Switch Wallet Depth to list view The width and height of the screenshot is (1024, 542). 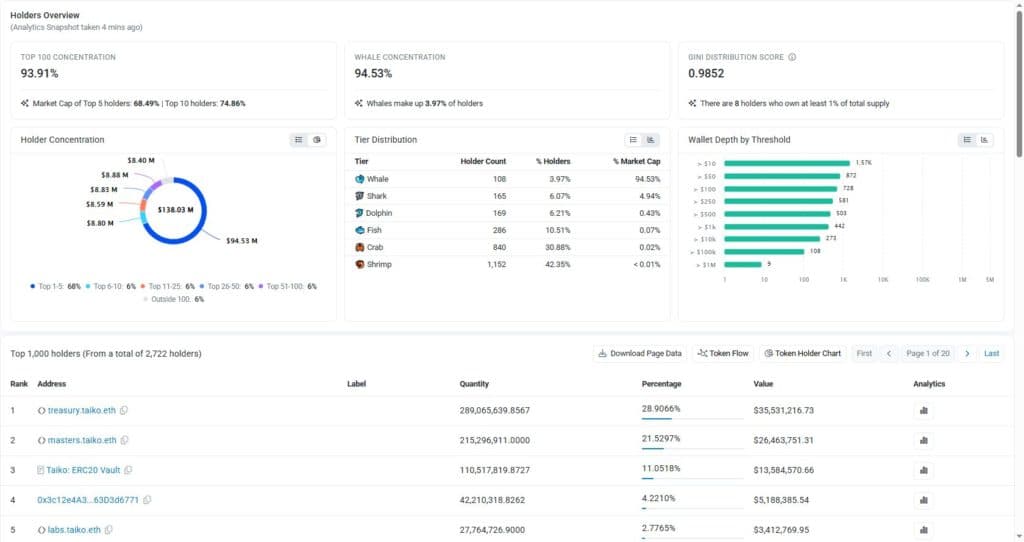967,140
